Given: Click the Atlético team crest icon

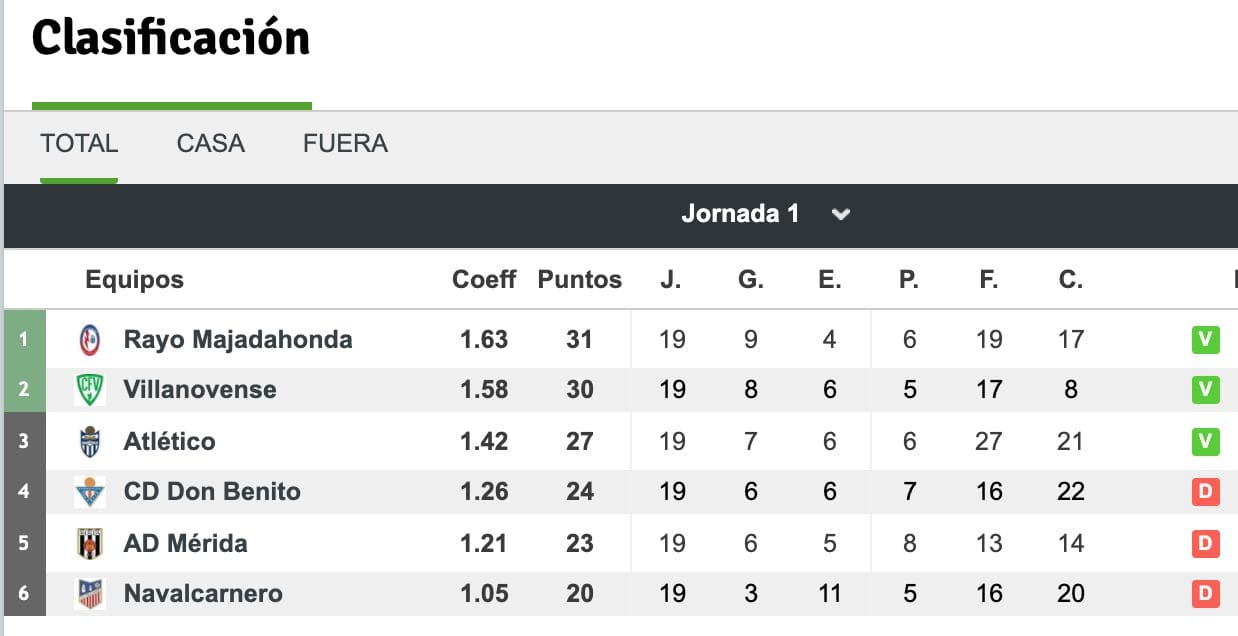Looking at the screenshot, I should pos(90,441).
